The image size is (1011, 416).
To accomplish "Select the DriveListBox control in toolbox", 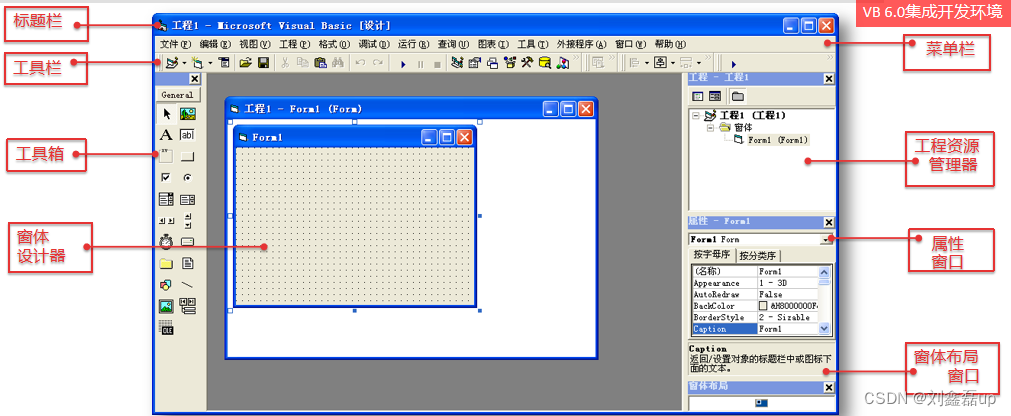I will pos(188,242).
